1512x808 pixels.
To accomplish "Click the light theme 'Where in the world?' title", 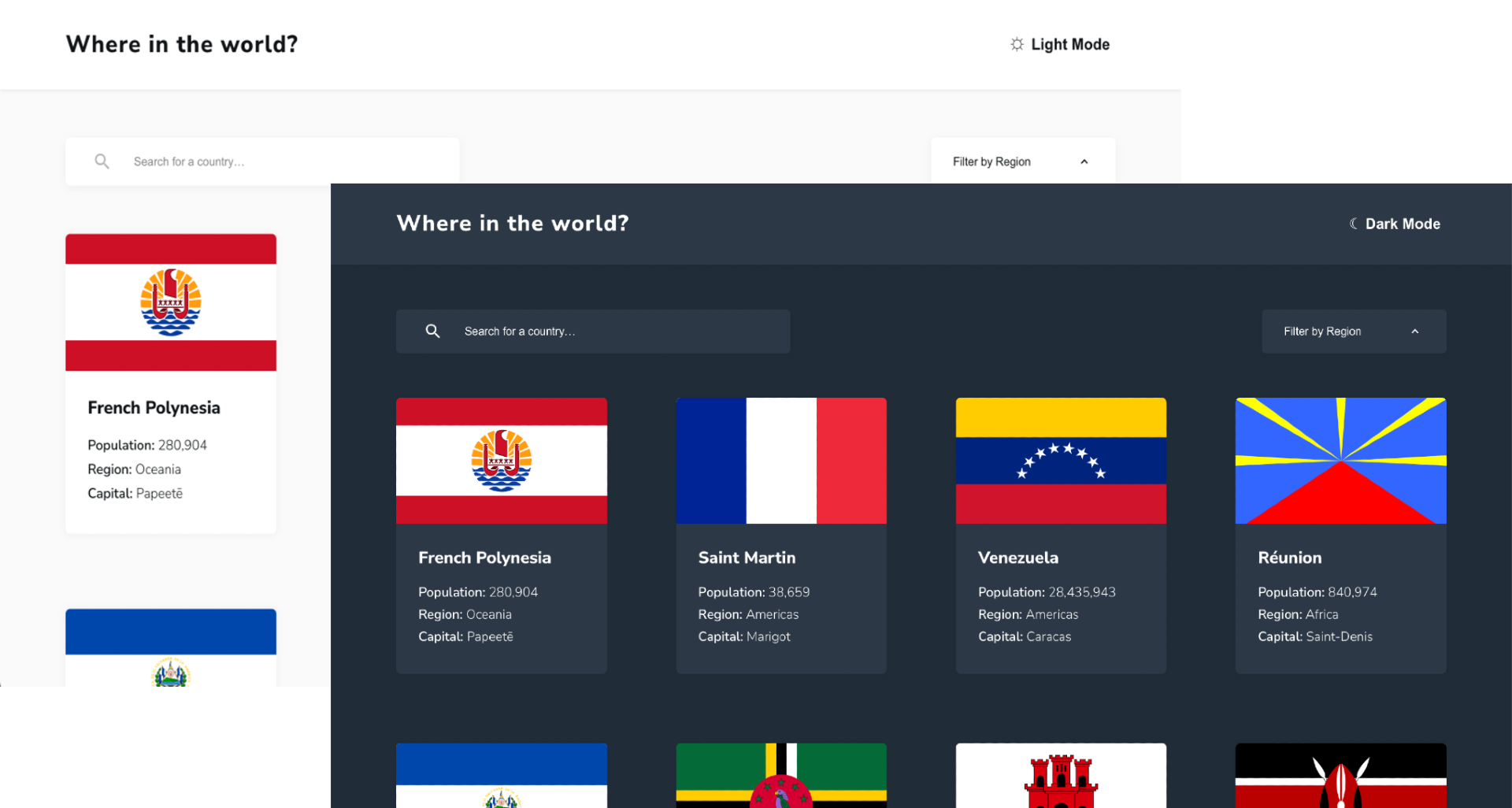I will 182,44.
